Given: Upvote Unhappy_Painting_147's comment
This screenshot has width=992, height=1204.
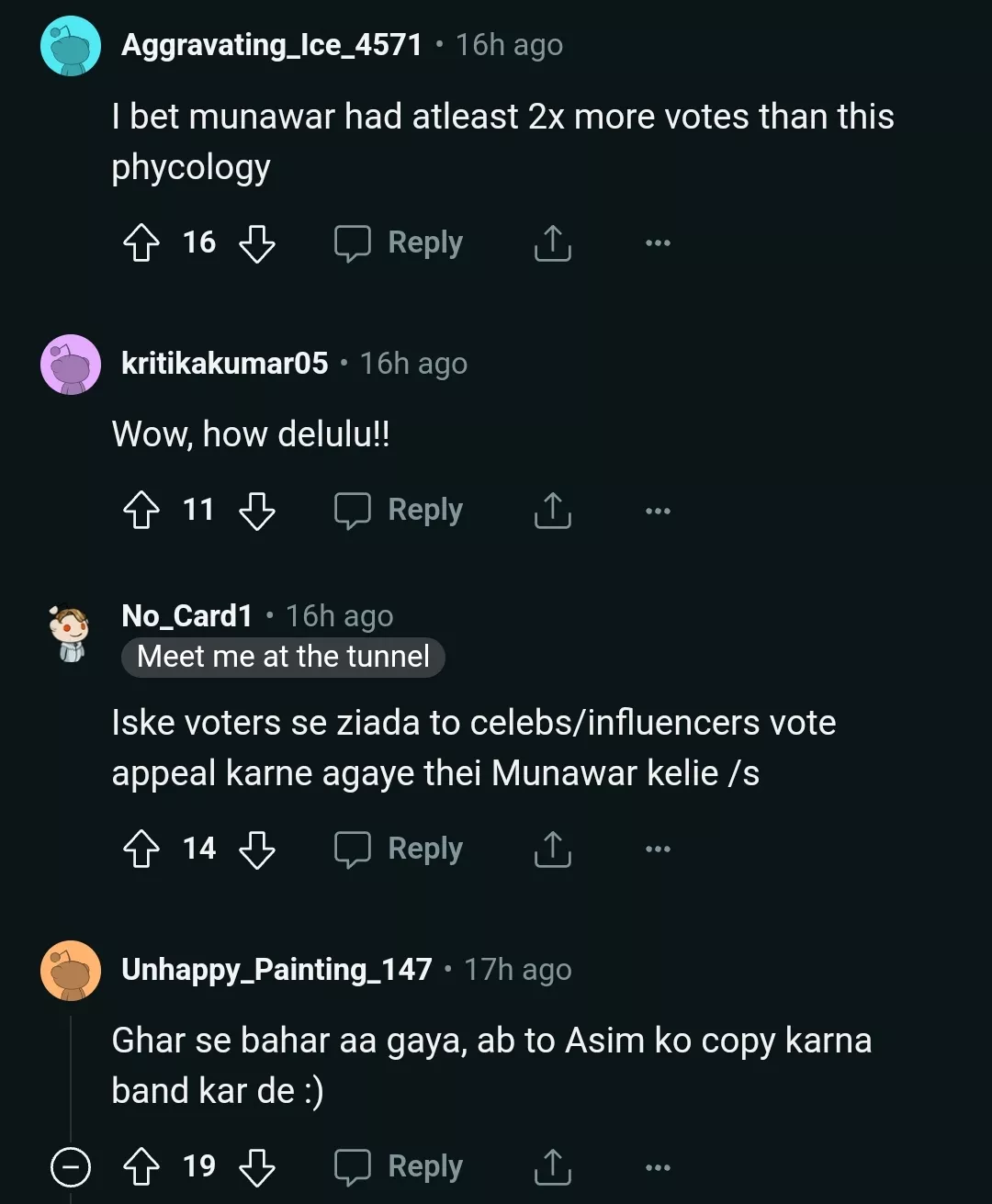Looking at the screenshot, I should (x=141, y=1167).
